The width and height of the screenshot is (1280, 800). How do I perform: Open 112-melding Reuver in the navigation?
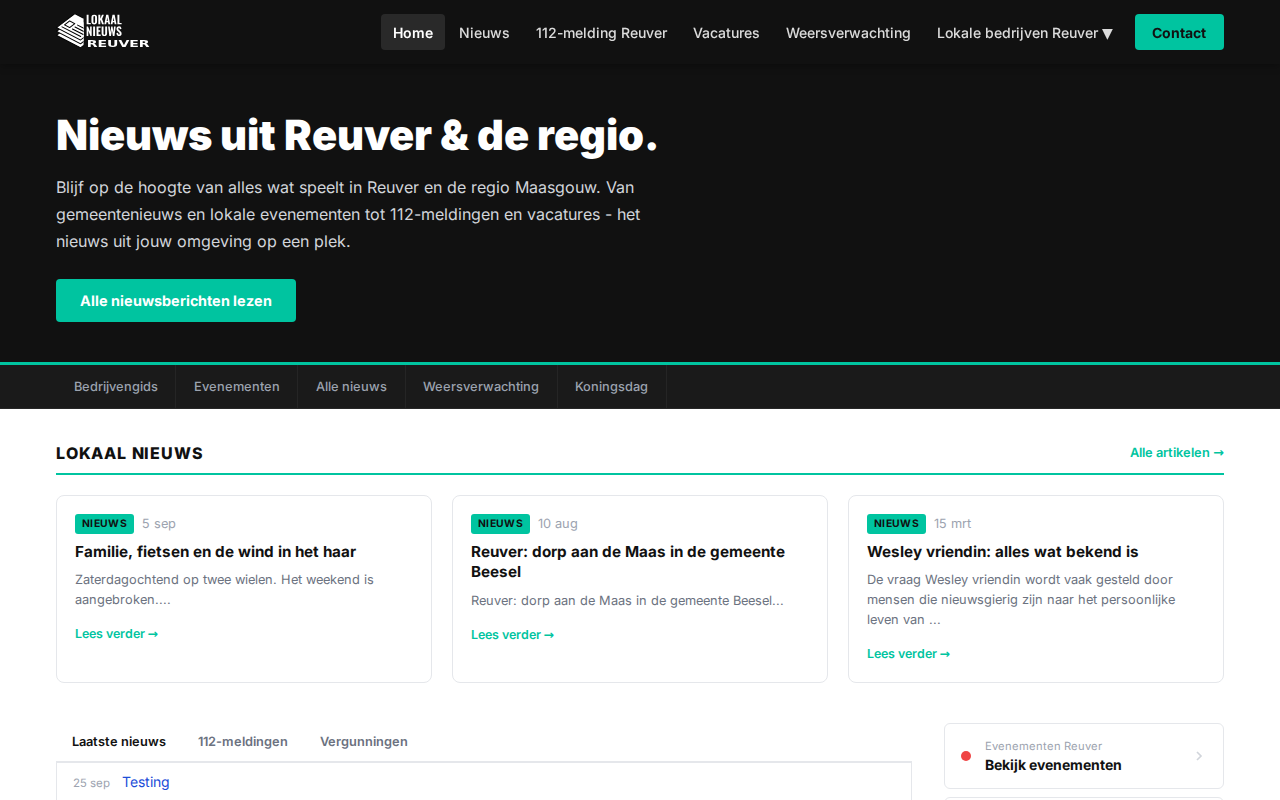pos(601,32)
